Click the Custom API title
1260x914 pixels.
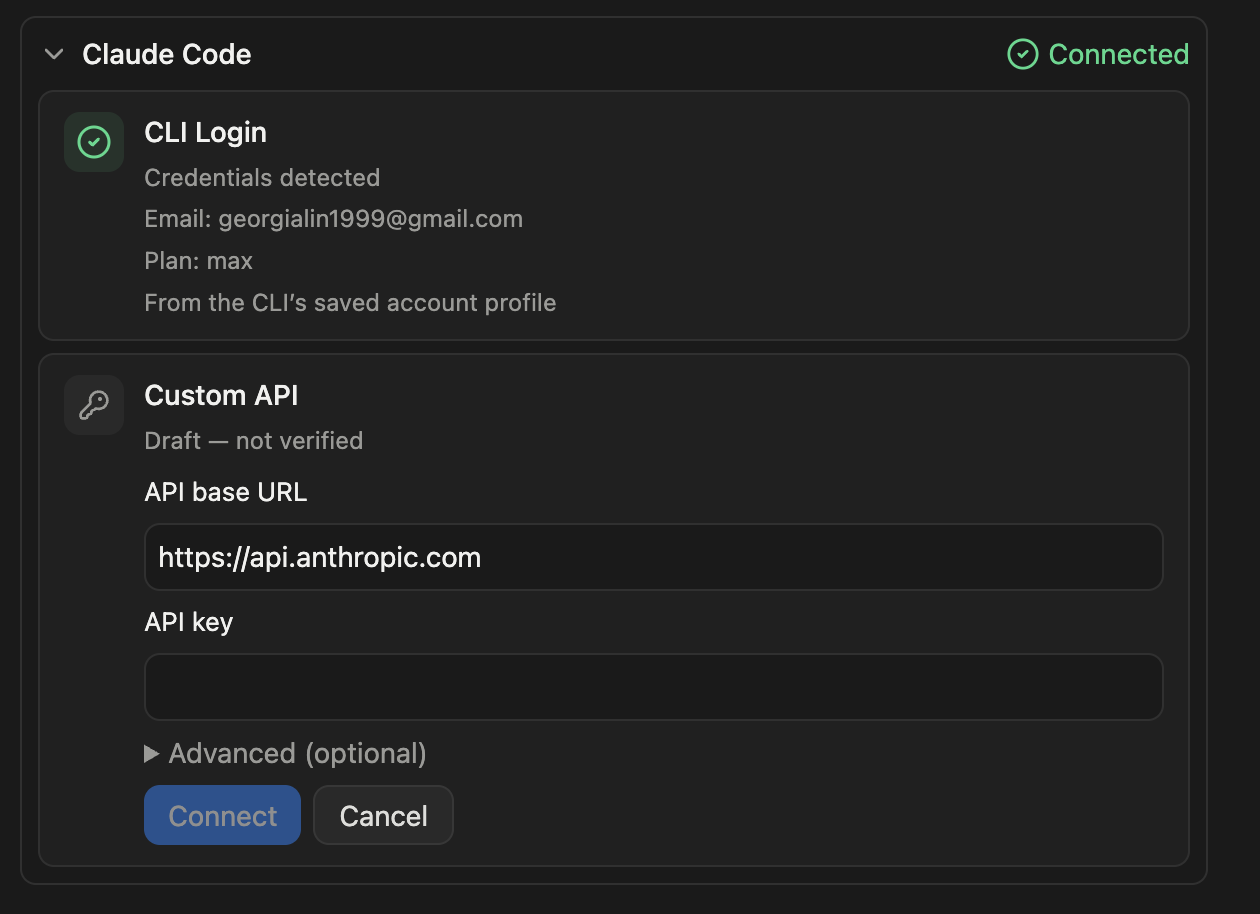221,396
